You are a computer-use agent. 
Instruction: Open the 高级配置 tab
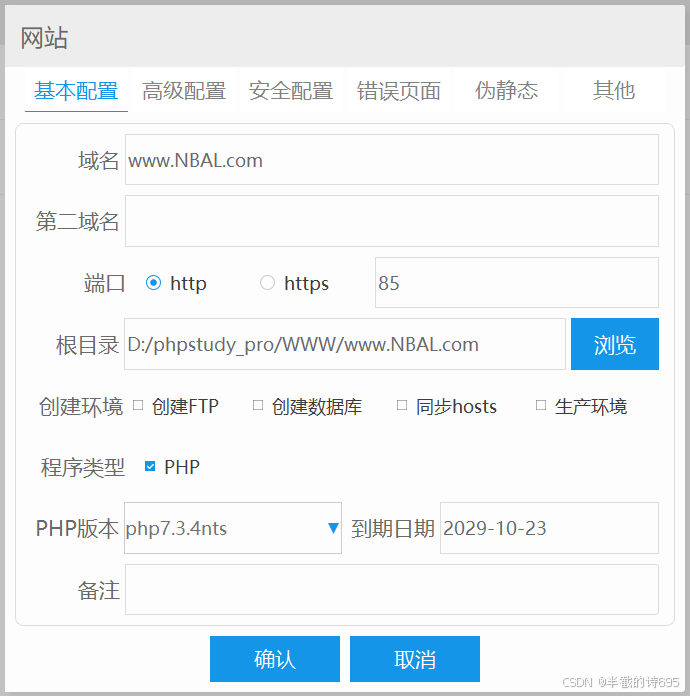tap(184, 91)
